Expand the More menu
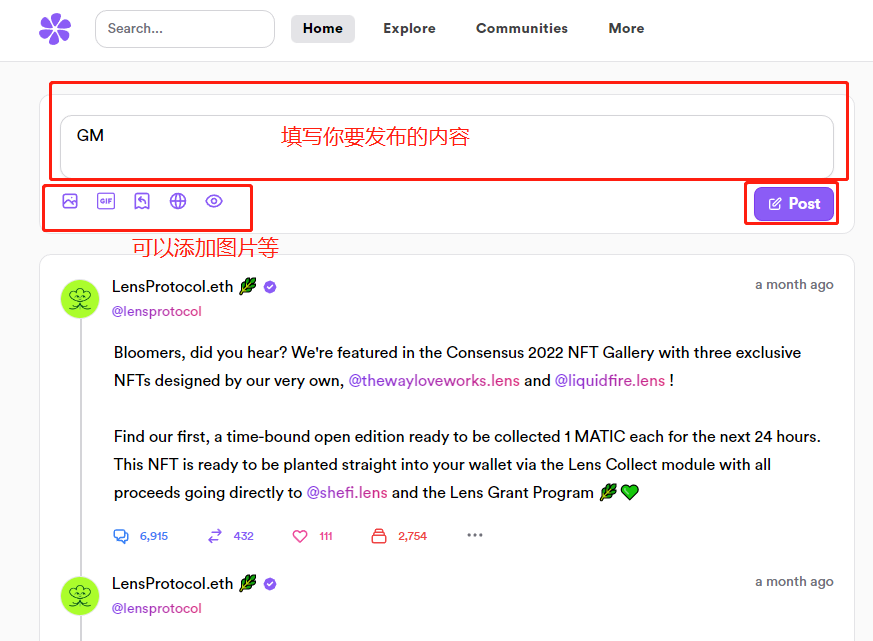Image resolution: width=873 pixels, height=641 pixels. (626, 28)
